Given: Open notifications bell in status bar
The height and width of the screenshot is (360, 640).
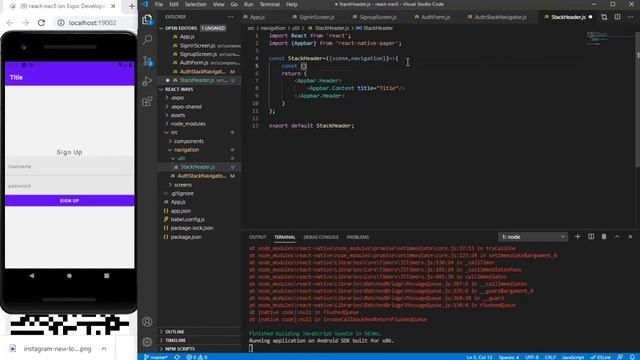Looking at the screenshot, I should (632, 357).
